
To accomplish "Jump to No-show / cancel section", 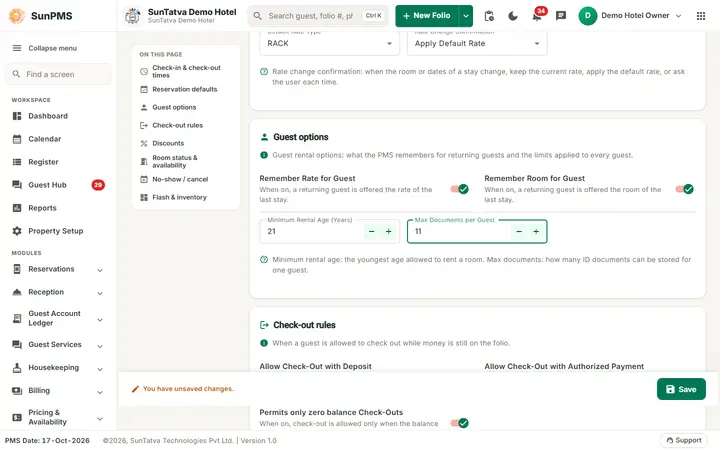I will click(x=186, y=180).
